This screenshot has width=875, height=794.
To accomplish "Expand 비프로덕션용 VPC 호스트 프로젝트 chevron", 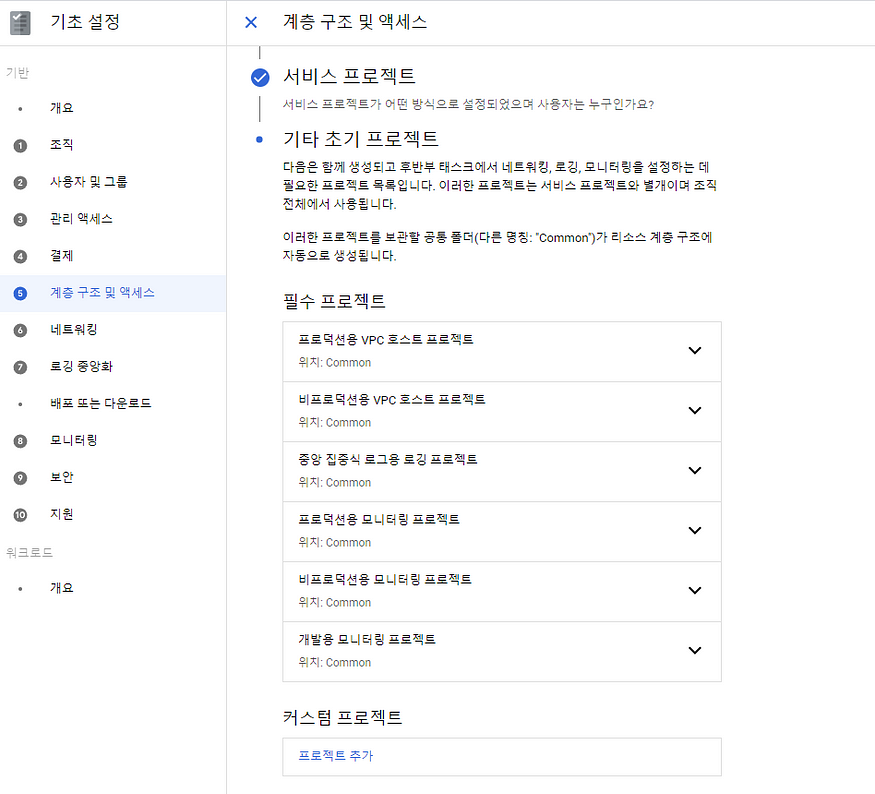I will [x=695, y=410].
